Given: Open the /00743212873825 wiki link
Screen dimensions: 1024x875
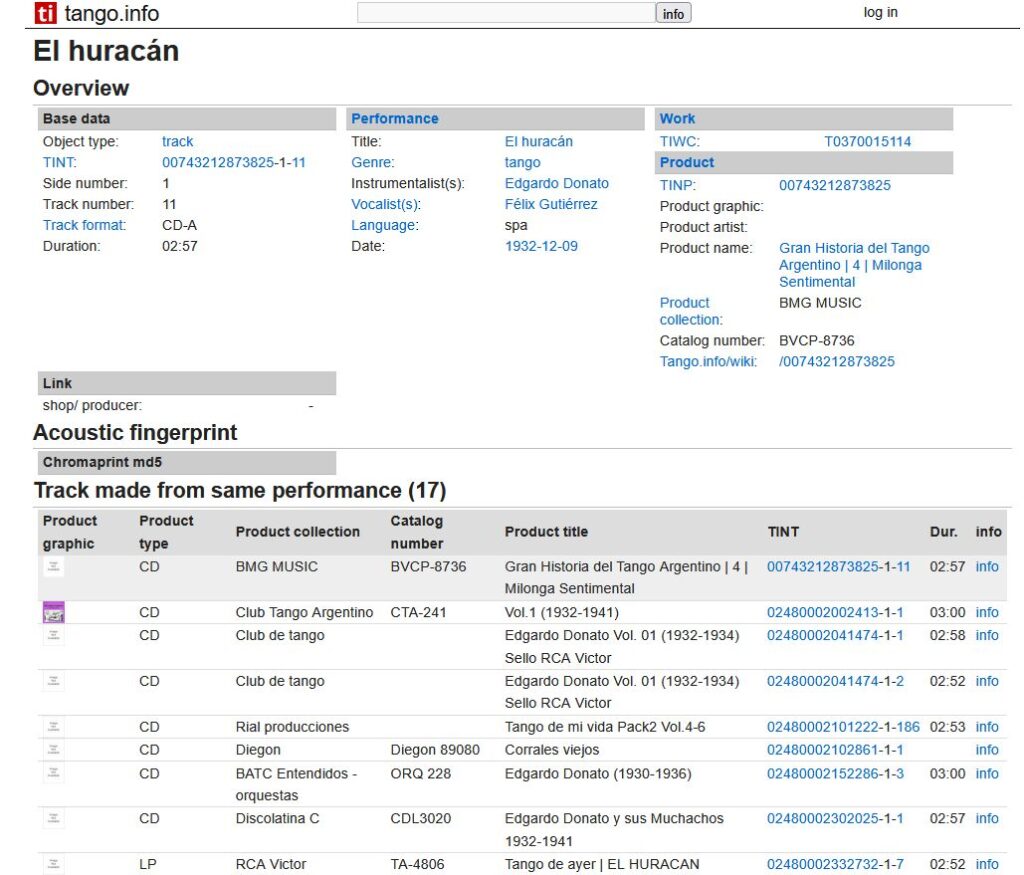Looking at the screenshot, I should (x=837, y=361).
